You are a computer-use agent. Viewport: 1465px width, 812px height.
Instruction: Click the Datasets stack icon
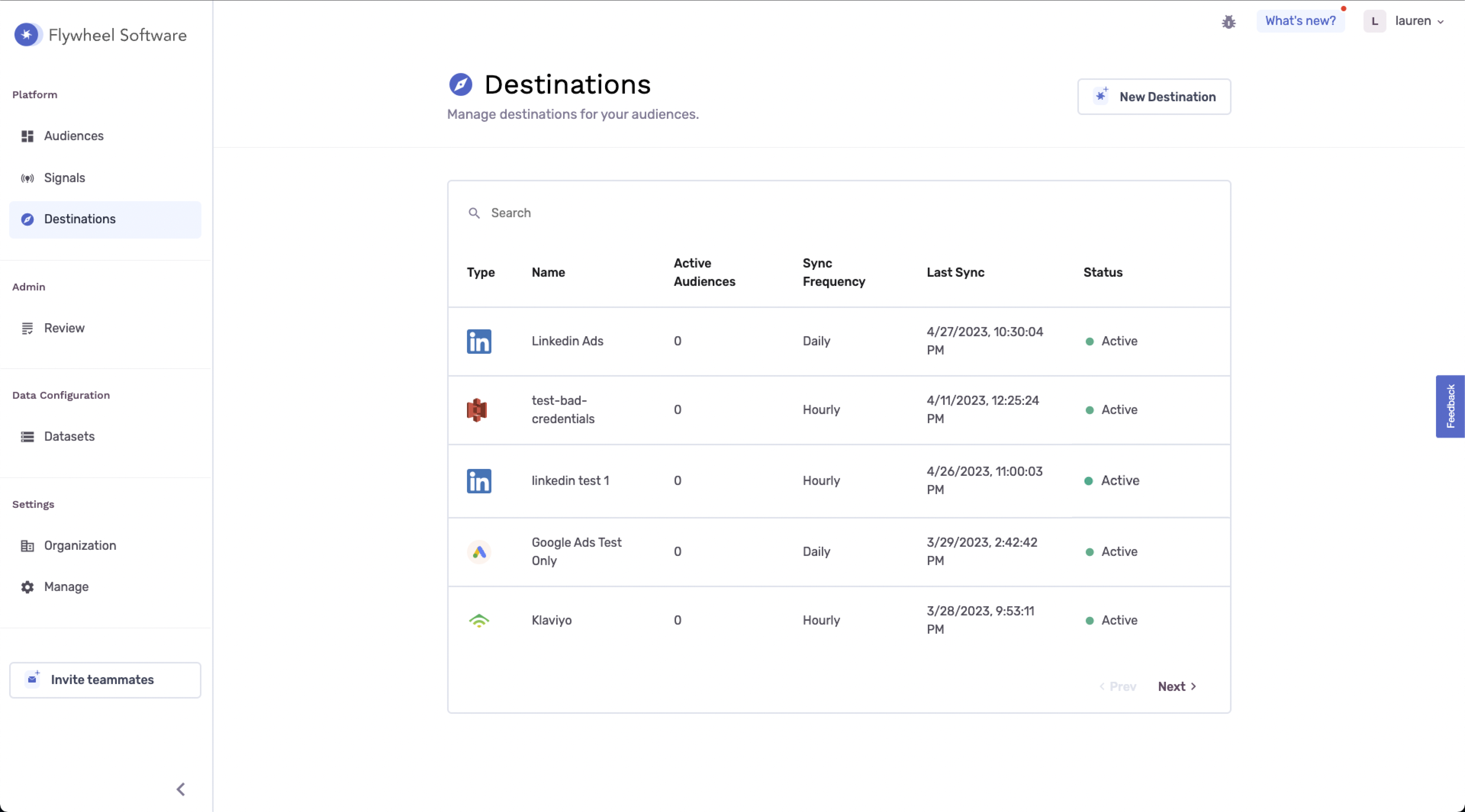point(27,437)
